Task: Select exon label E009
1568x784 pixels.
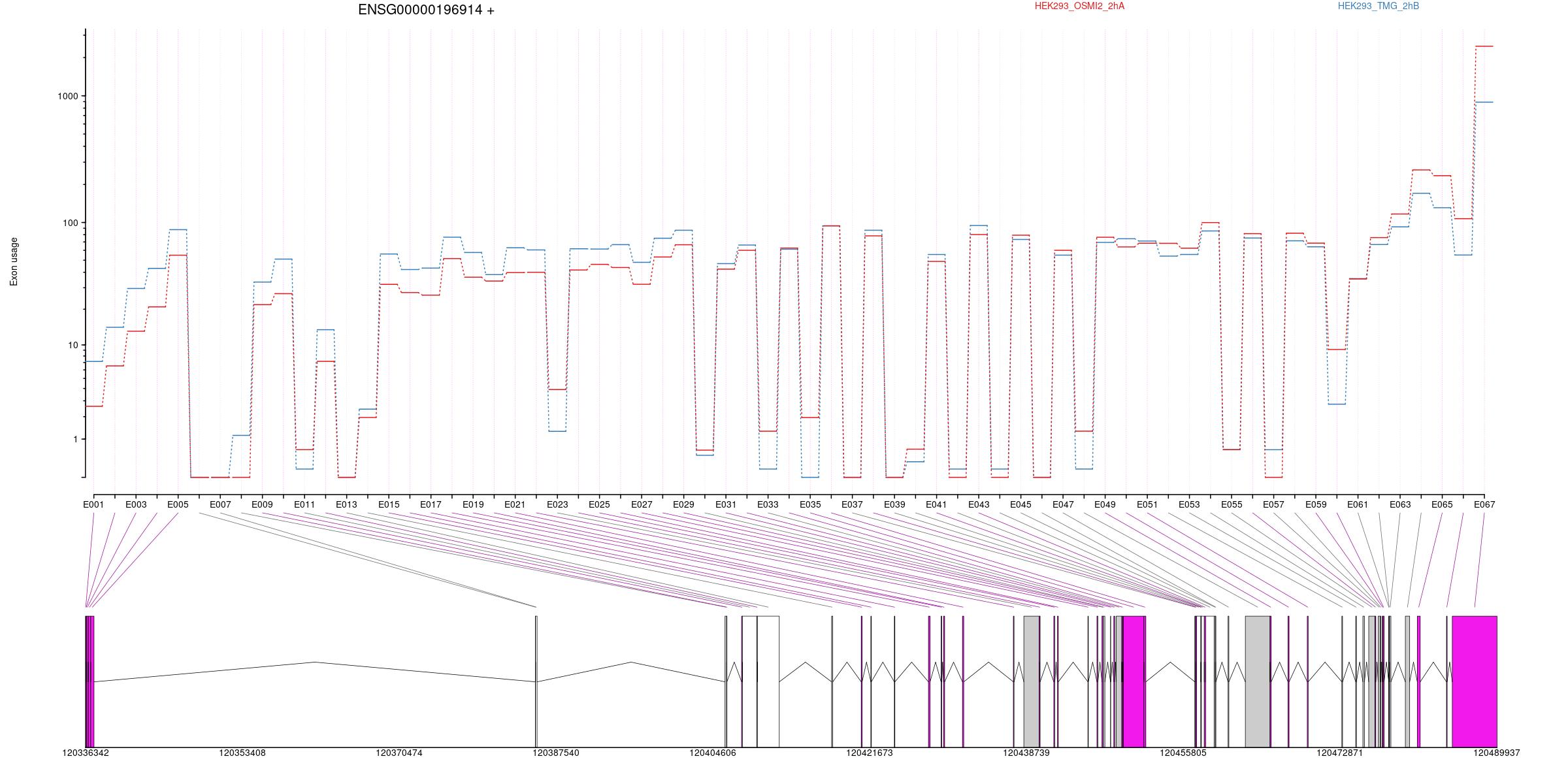Action: pos(262,504)
